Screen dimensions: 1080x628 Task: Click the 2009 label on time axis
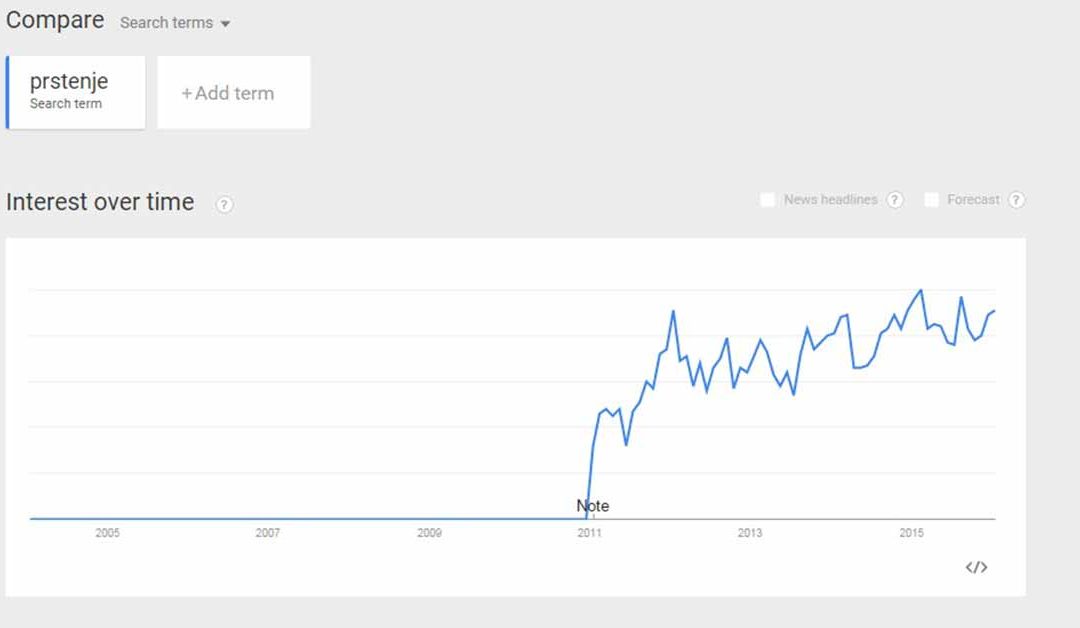click(429, 533)
